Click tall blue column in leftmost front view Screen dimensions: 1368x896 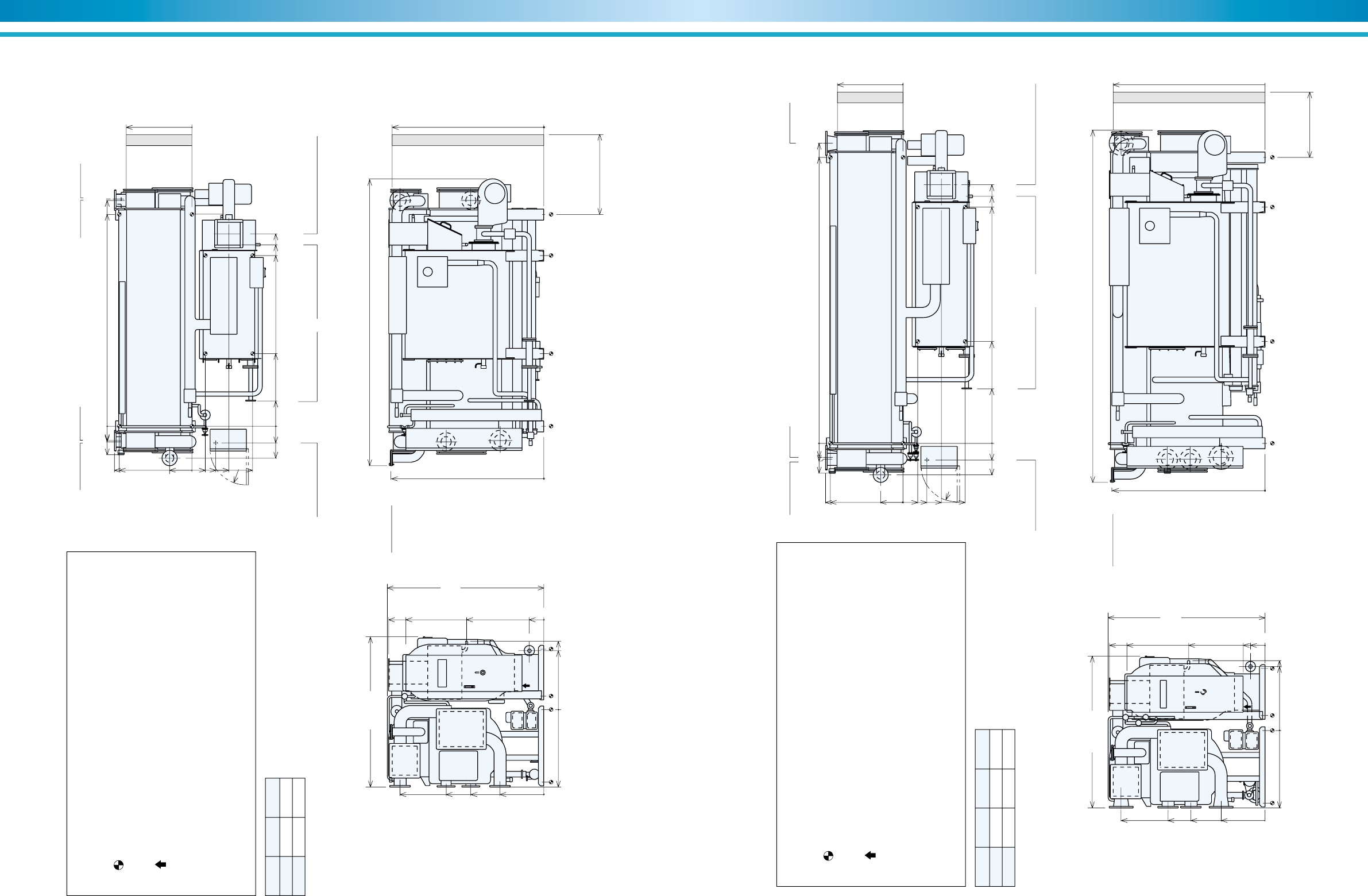153,316
